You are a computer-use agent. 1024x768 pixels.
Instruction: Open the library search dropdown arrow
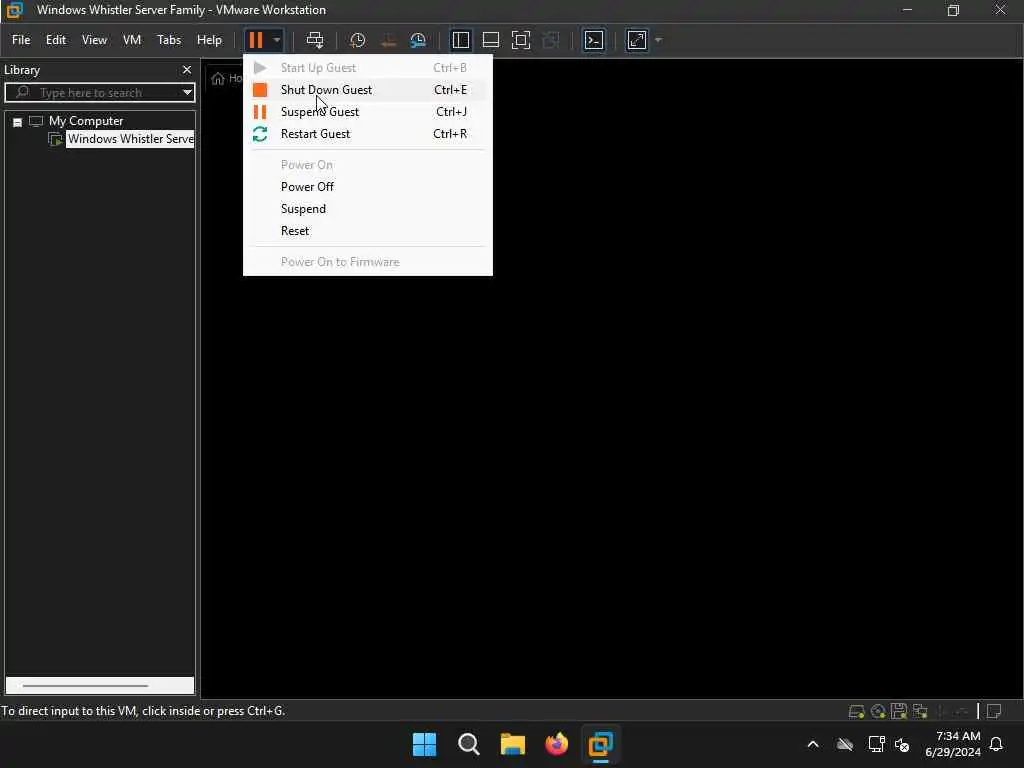click(187, 93)
